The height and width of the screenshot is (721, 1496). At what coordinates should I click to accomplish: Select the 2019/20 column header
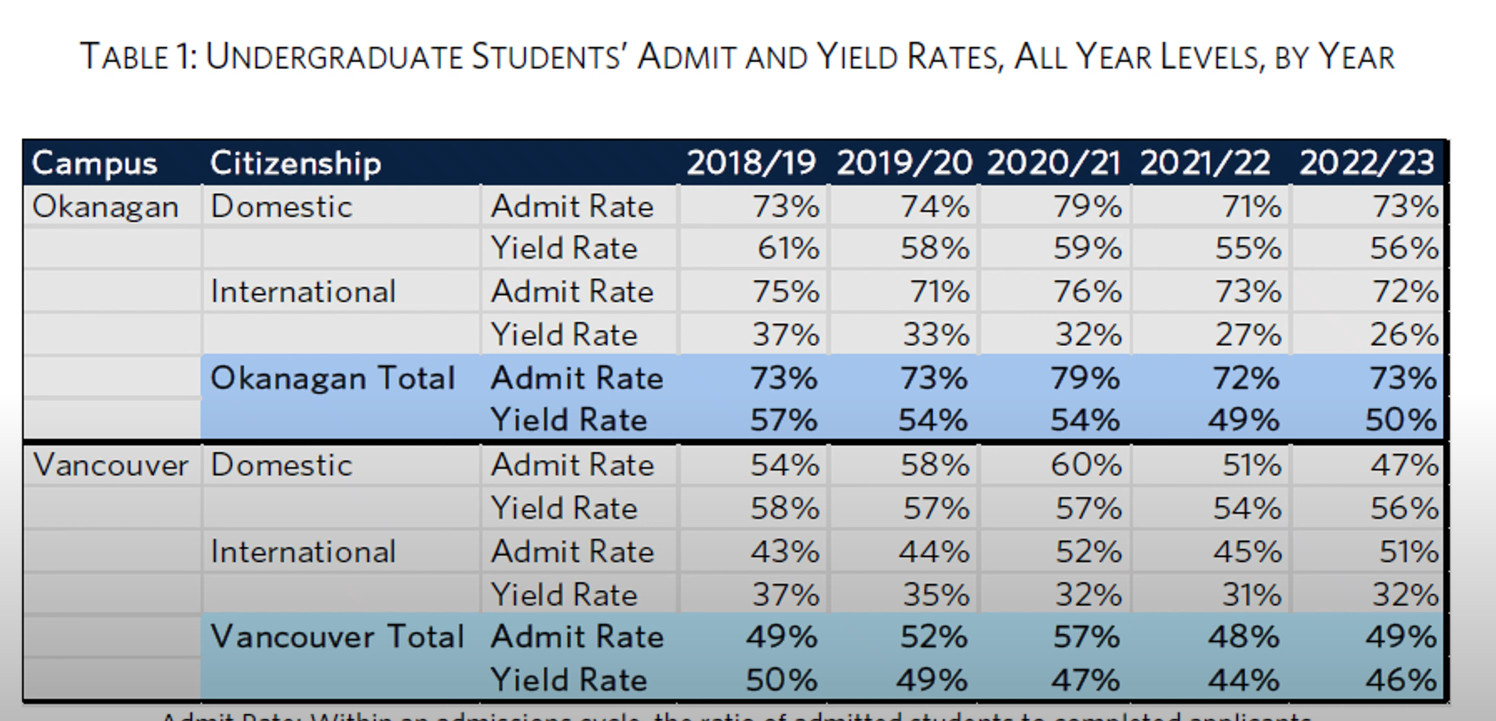click(x=903, y=163)
